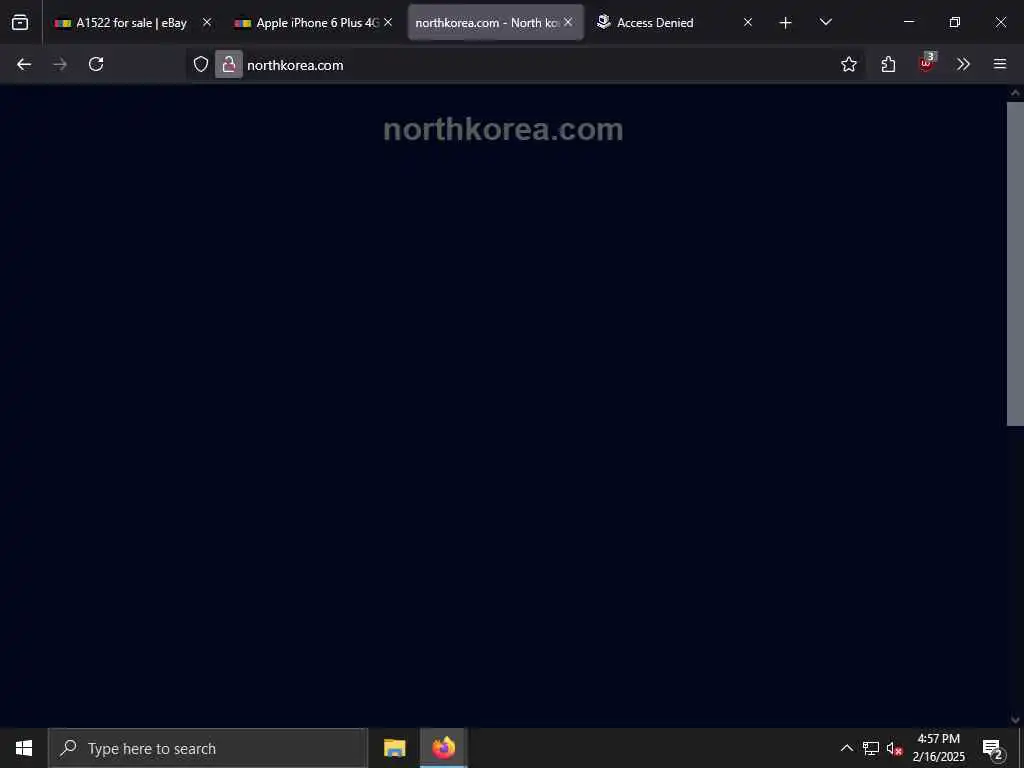Close the Access Denied tab
Viewport: 1024px width, 768px height.
click(748, 22)
